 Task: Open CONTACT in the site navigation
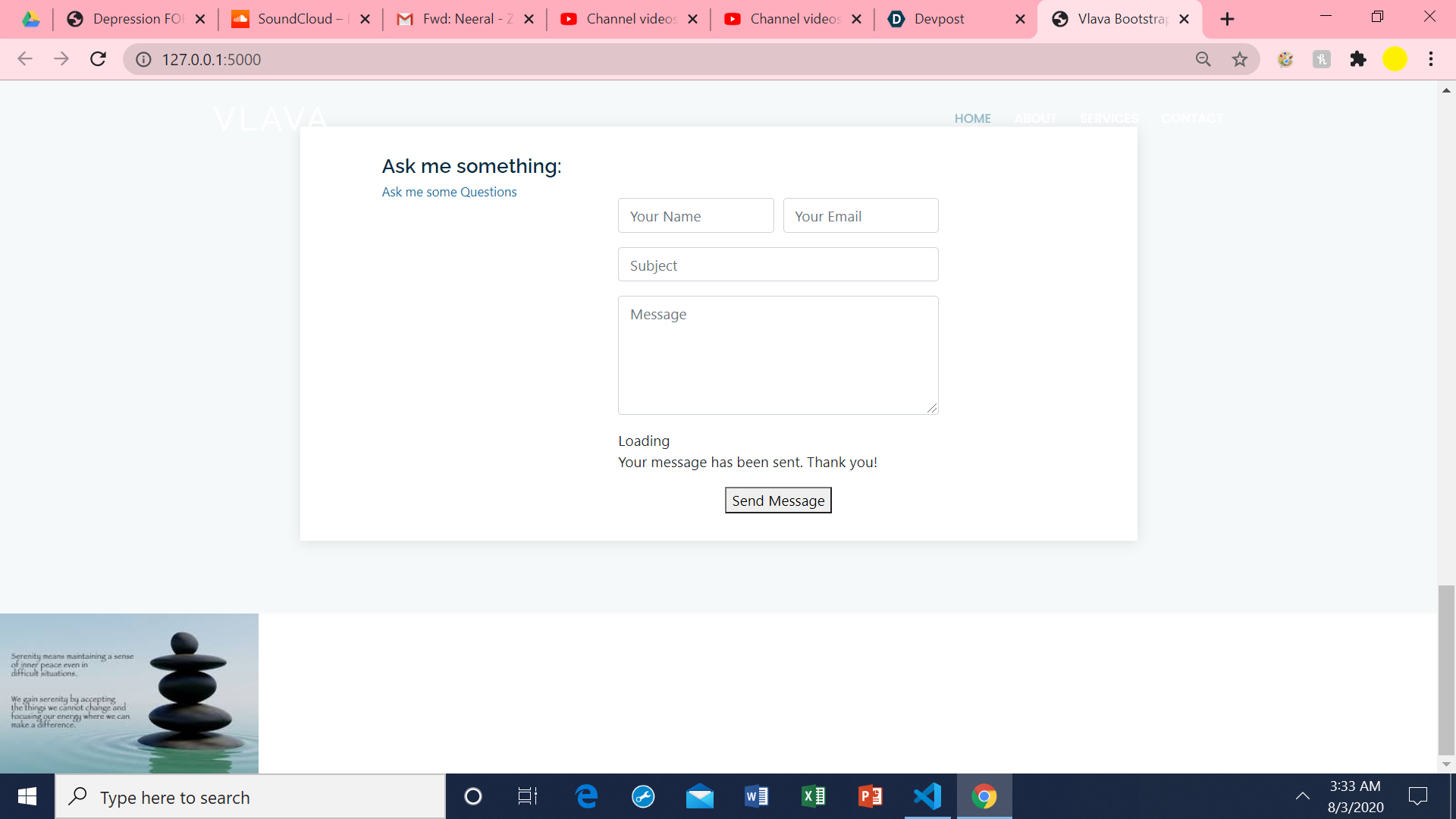[x=1191, y=118]
